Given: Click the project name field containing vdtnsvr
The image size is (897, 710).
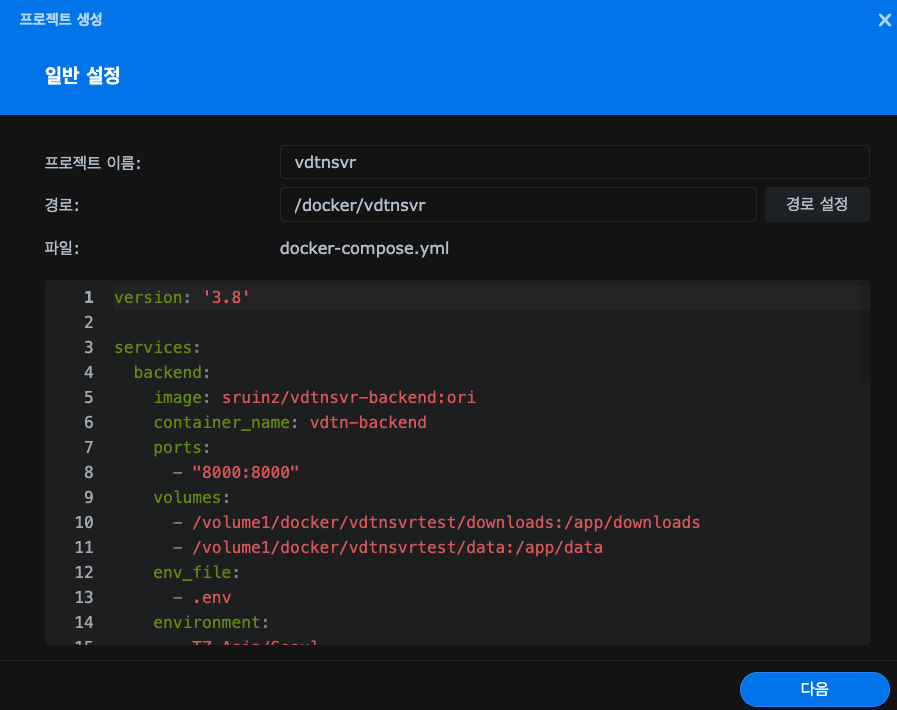Looking at the screenshot, I should click(574, 162).
